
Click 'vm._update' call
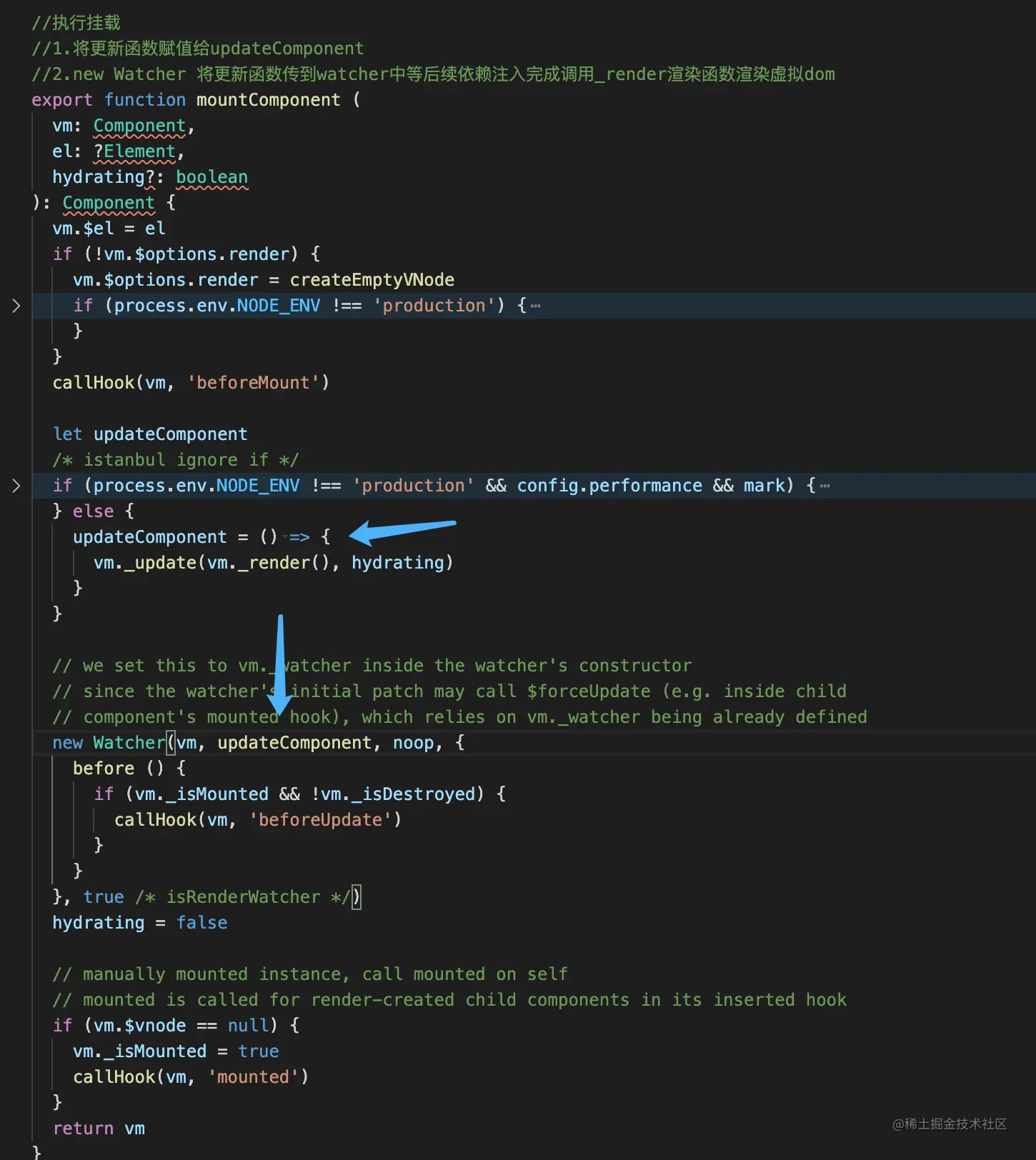click(145, 563)
